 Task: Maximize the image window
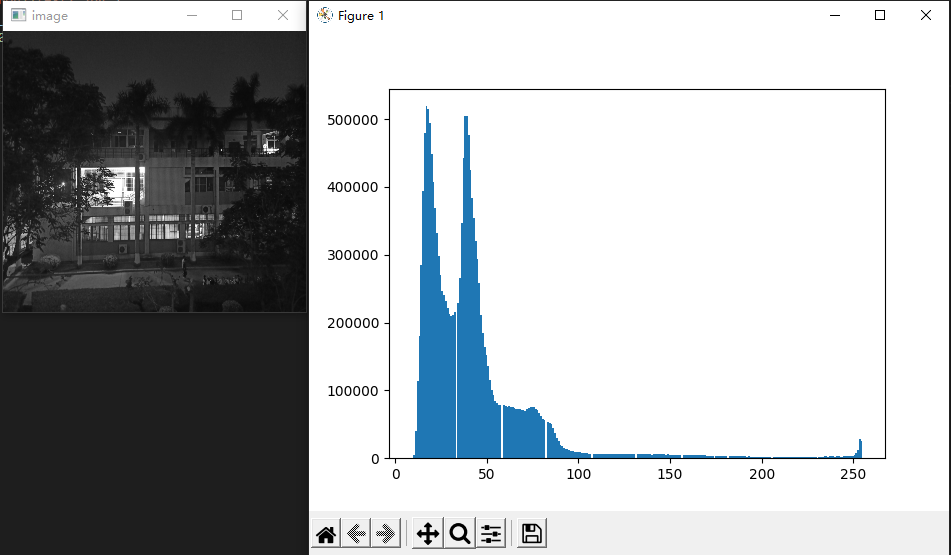point(237,15)
